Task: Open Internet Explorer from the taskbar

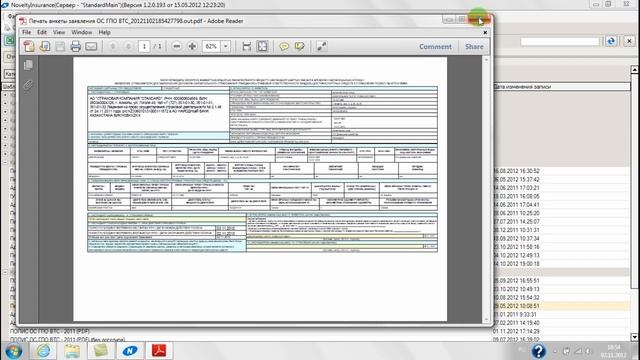Action: tap(43, 351)
